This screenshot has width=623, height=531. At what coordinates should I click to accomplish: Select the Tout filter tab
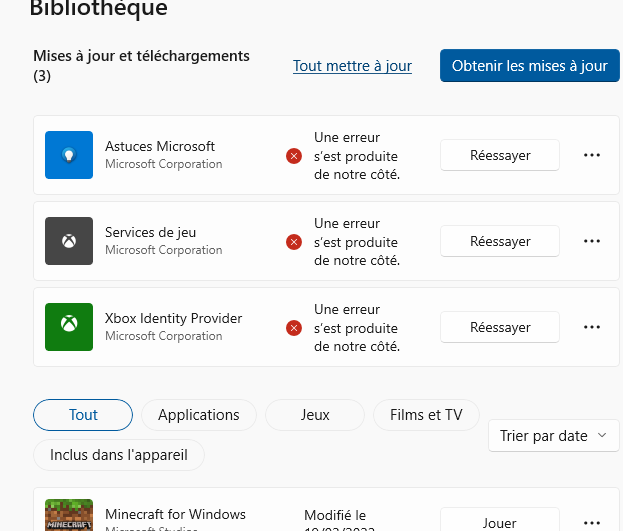point(83,415)
